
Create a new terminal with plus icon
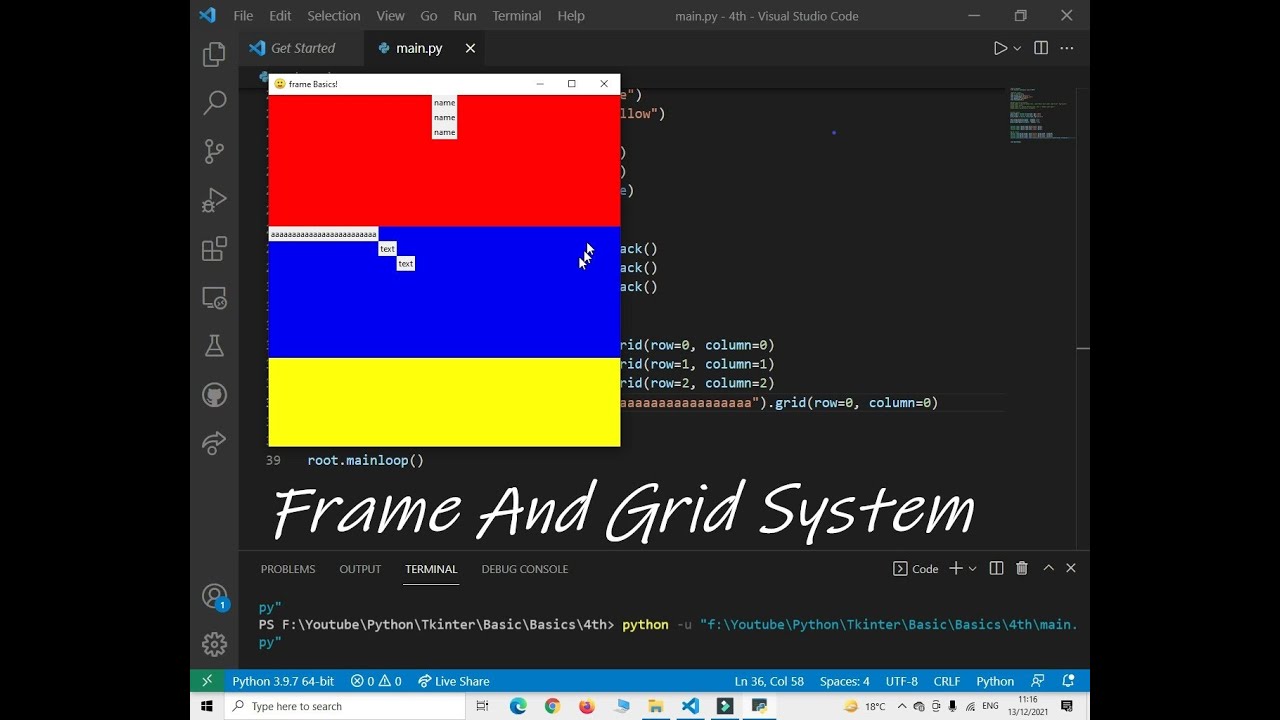tap(956, 568)
